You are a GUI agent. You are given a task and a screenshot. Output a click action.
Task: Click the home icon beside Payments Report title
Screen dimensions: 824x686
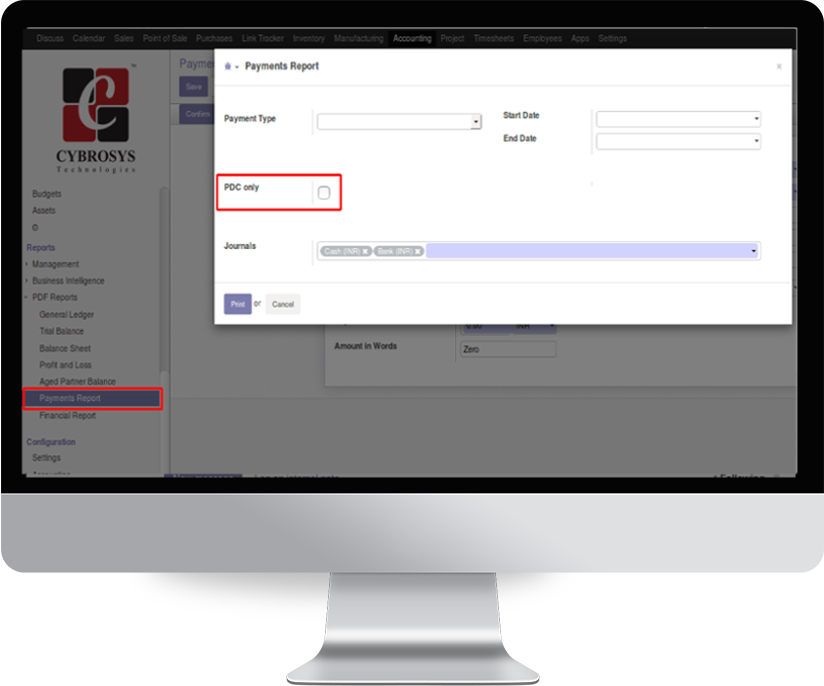point(228,66)
